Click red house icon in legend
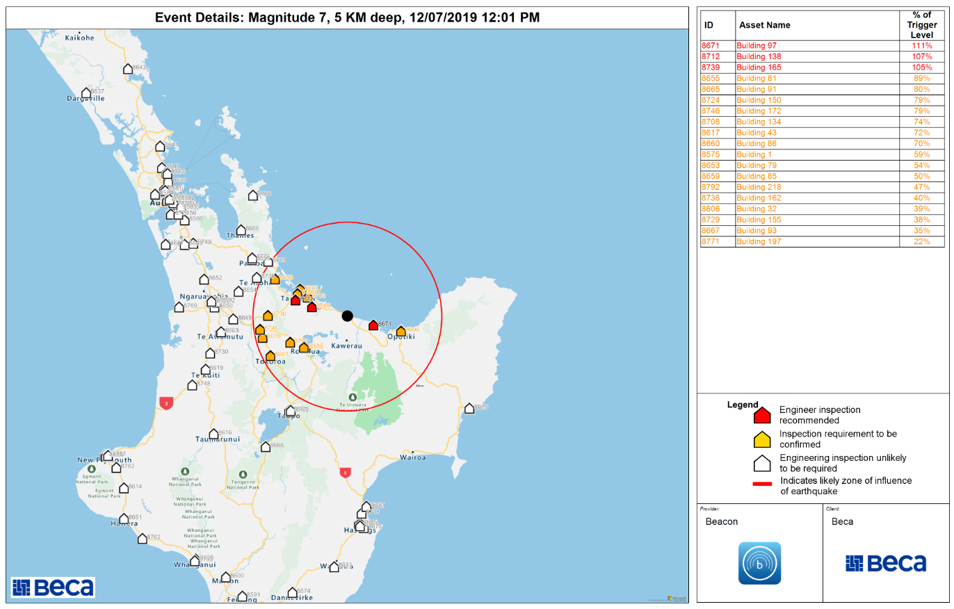 [x=761, y=415]
